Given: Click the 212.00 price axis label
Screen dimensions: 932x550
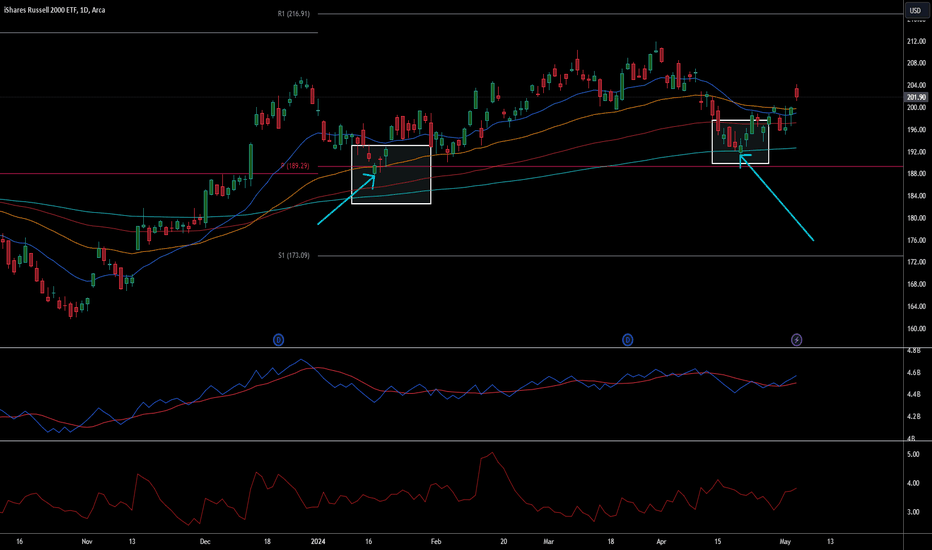Looking at the screenshot, I should pyautogui.click(x=917, y=42).
